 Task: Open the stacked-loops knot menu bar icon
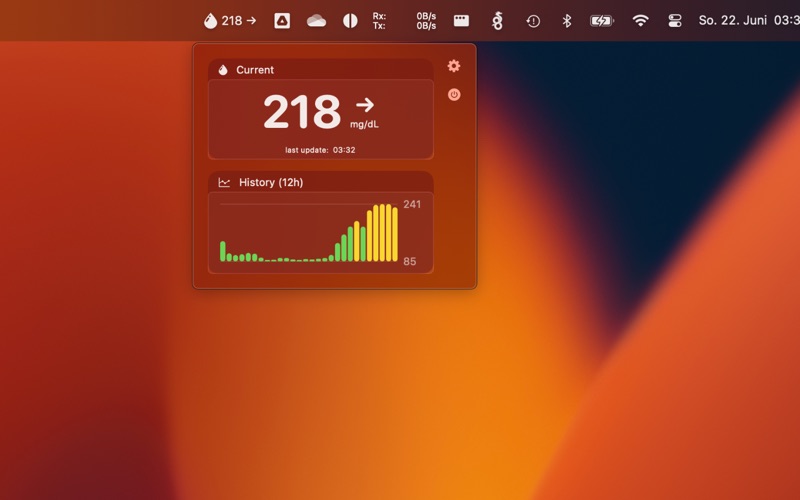(x=497, y=21)
